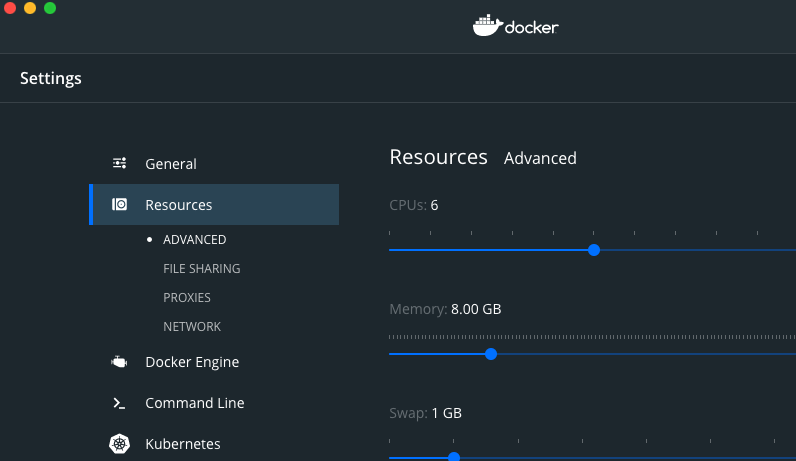Open the FILE SHARING sub-section
This screenshot has height=461, width=796.
(201, 269)
